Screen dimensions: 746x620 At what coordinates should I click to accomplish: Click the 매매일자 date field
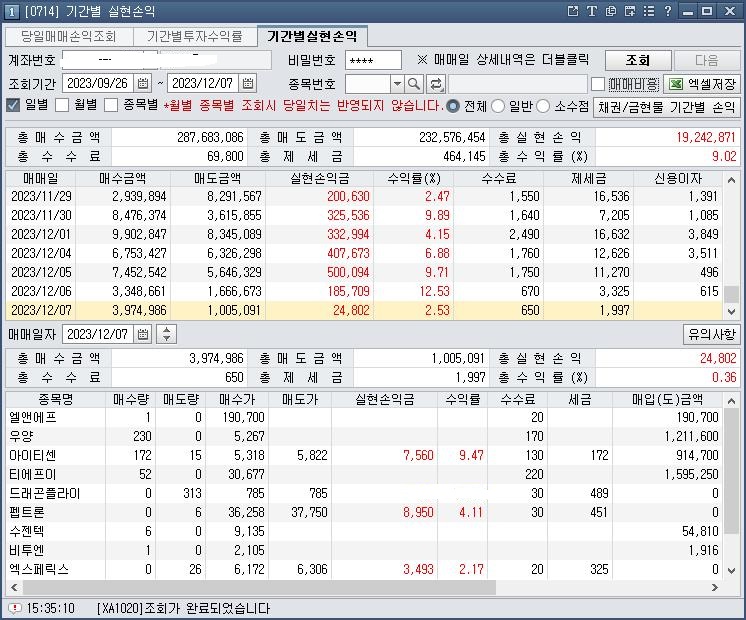click(98, 334)
